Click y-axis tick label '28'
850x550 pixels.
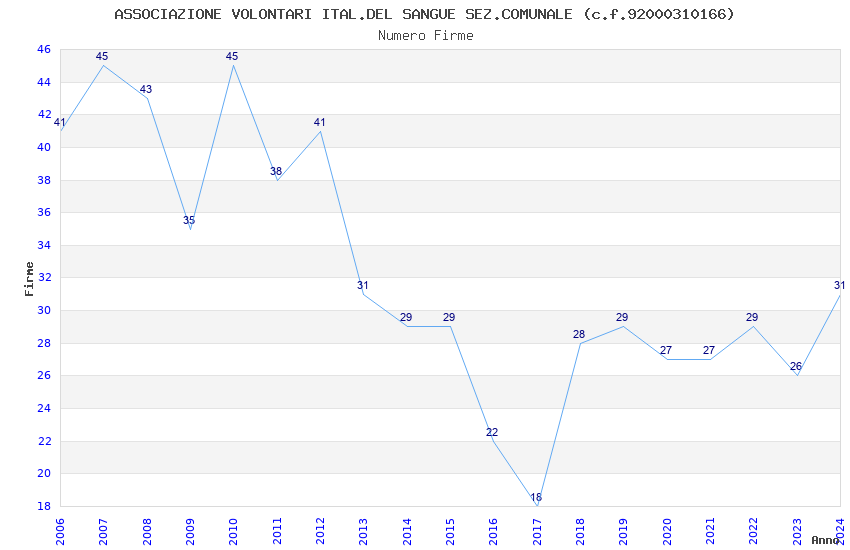click(x=44, y=343)
